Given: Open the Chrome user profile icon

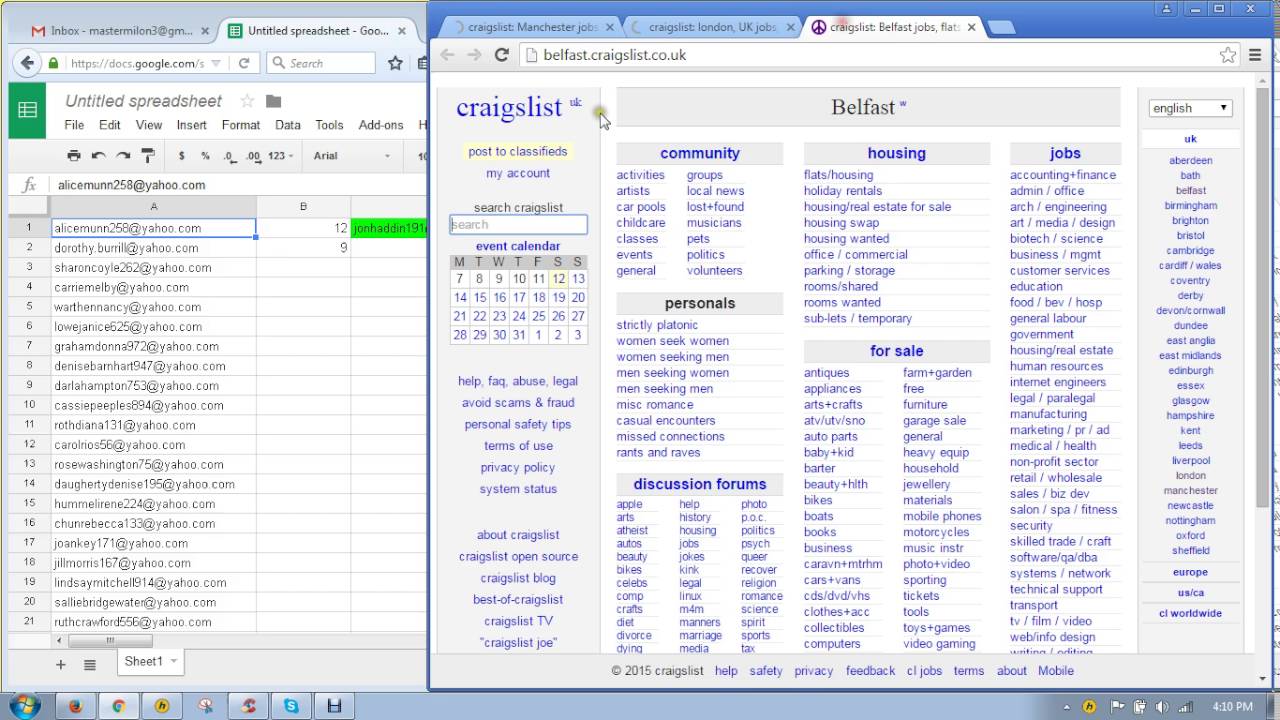Looking at the screenshot, I should point(1166,9).
